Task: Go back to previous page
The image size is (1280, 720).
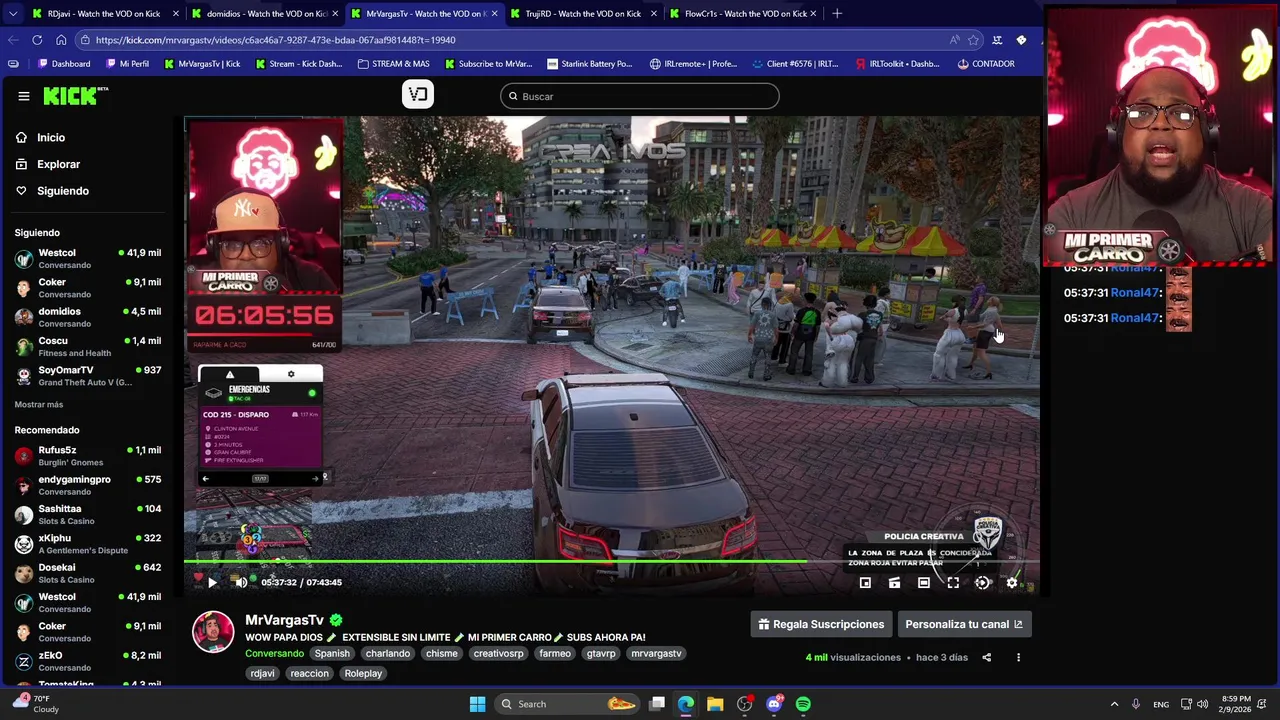Action: (12, 40)
